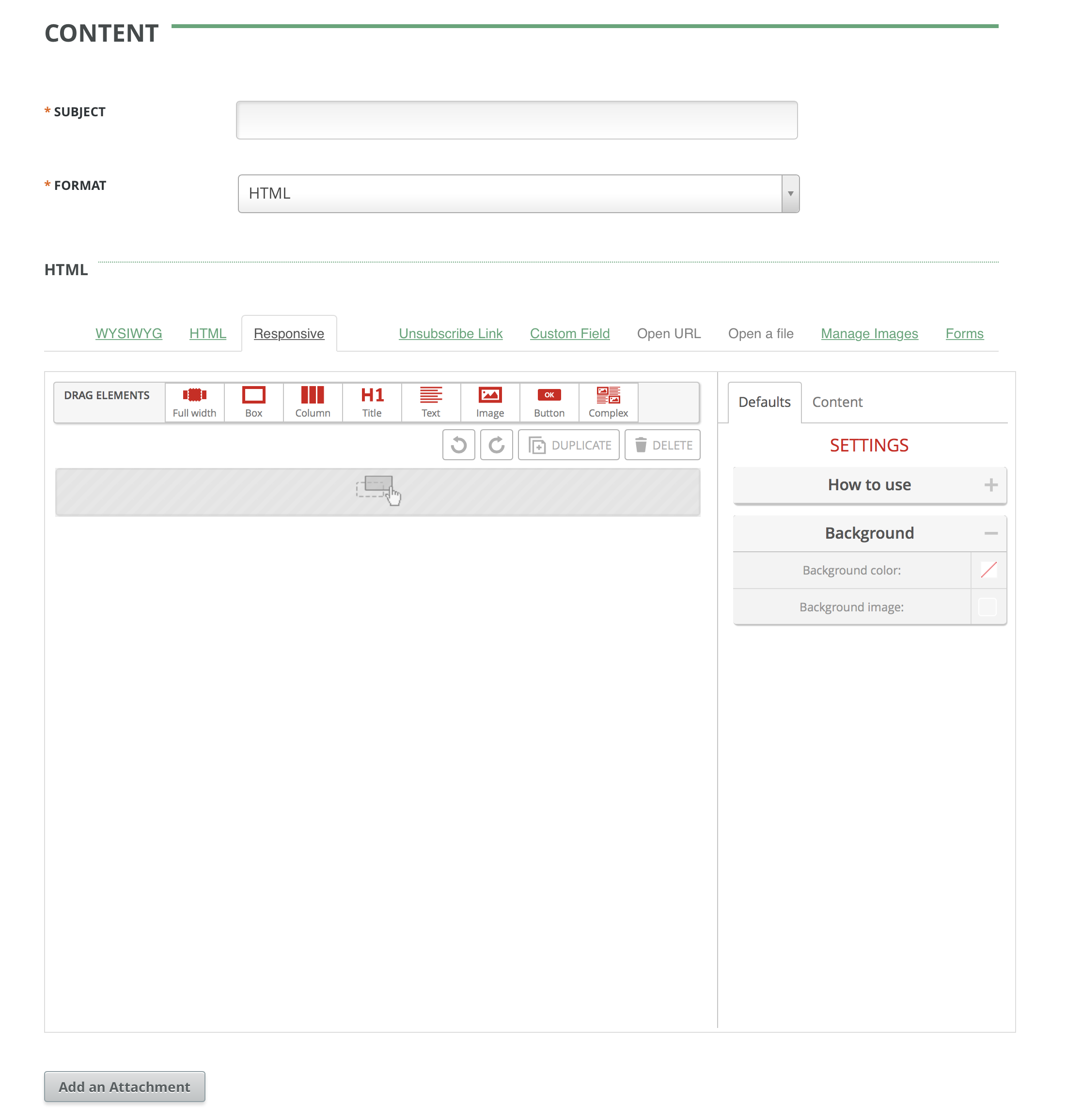Toggle the Background image checkbox
This screenshot has height=1120, width=1066.
[988, 607]
